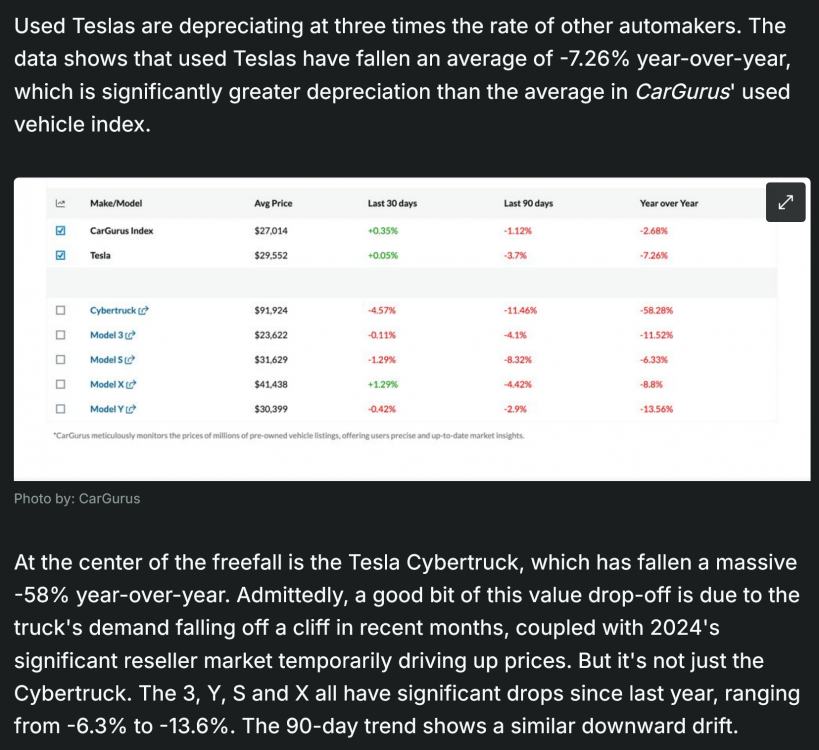
Task: Open Model X external link icon
Action: pos(131,384)
